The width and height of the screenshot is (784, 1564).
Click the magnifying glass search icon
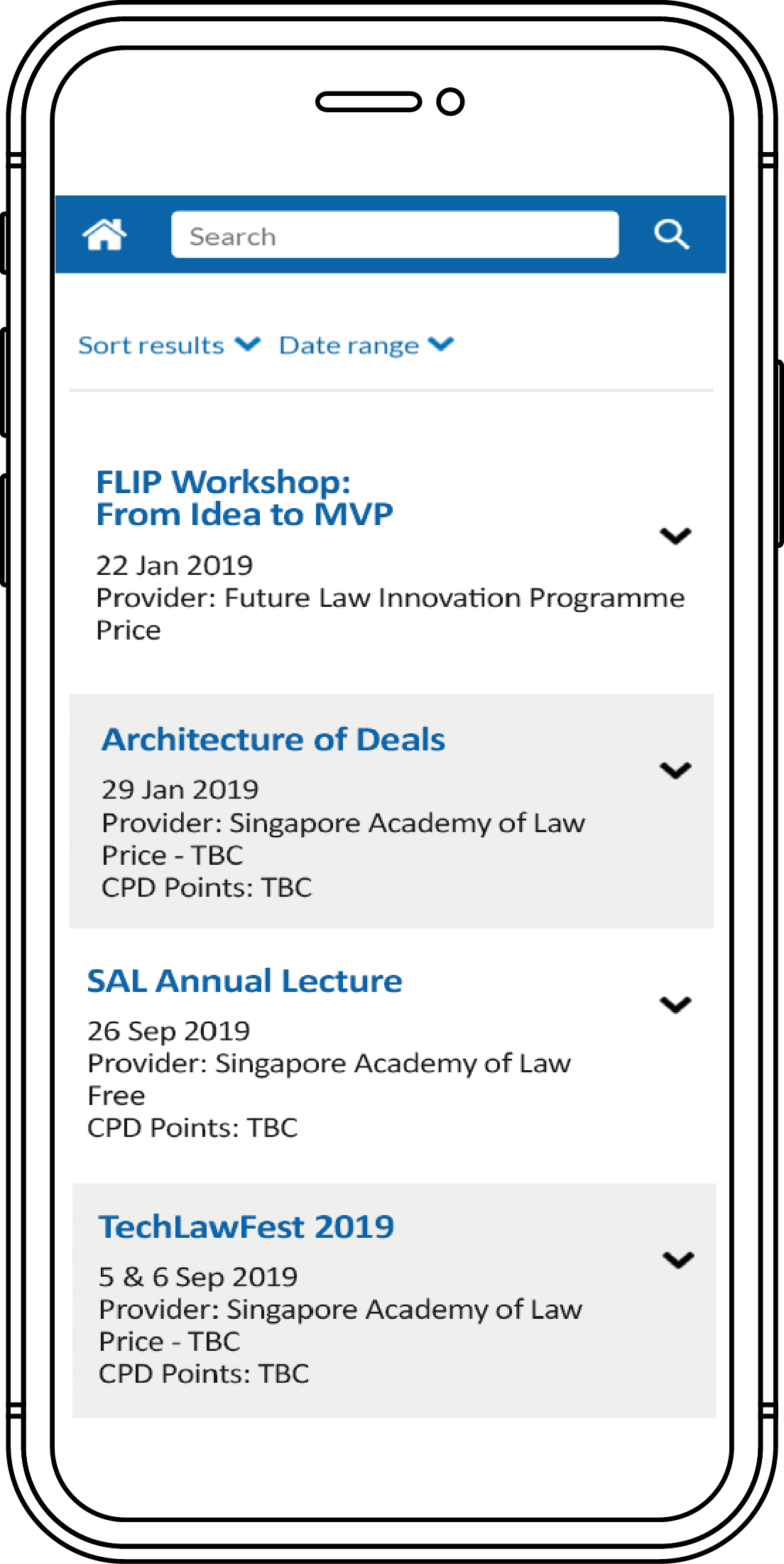(671, 234)
